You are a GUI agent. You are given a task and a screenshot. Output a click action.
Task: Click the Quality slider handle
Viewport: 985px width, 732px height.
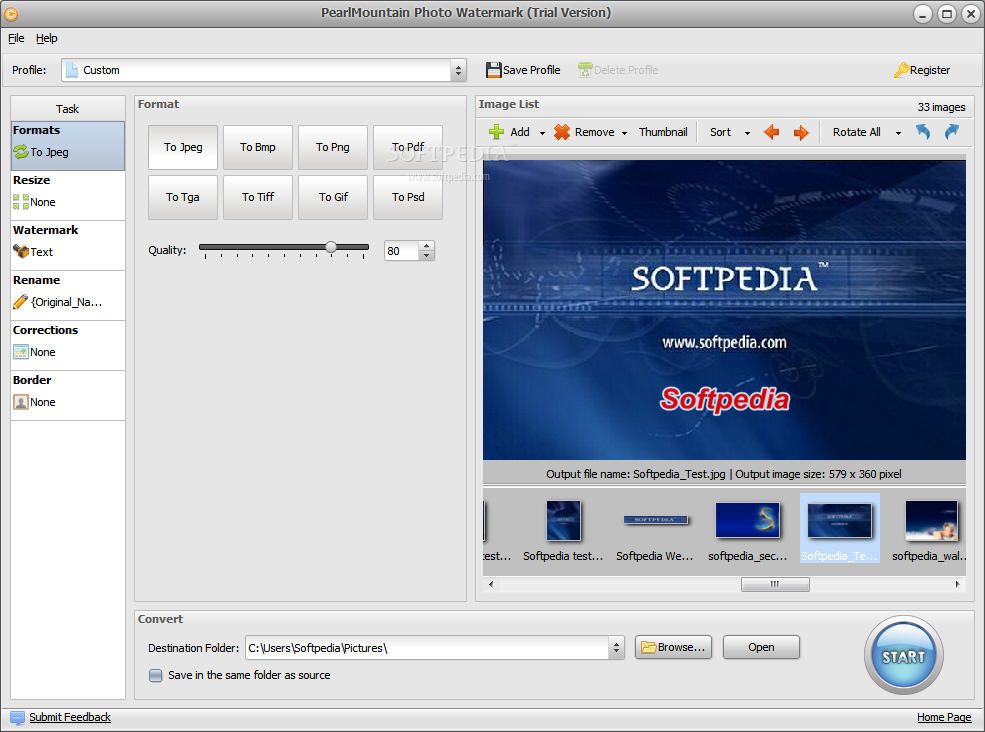pos(331,247)
